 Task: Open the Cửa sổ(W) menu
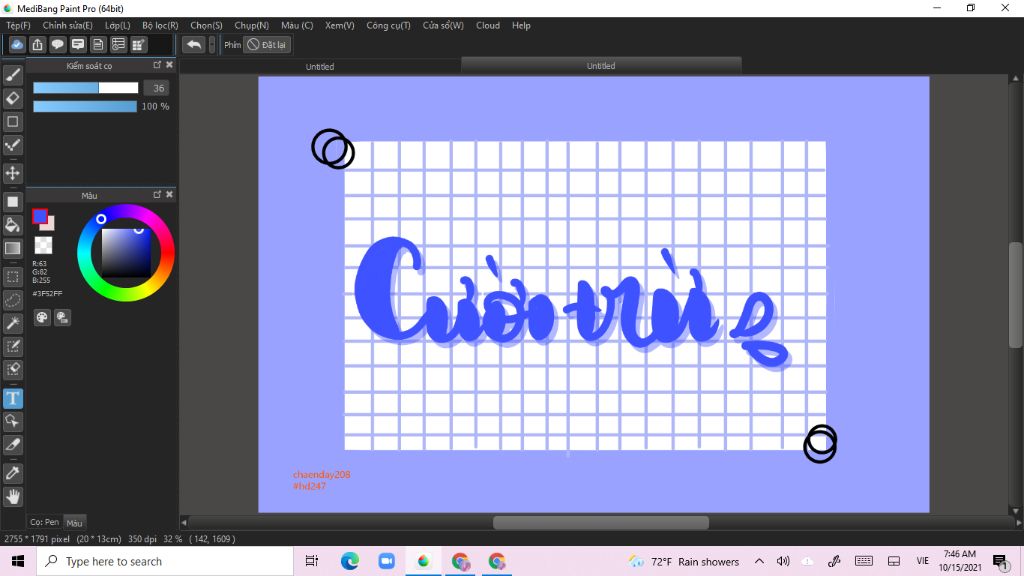point(443,25)
